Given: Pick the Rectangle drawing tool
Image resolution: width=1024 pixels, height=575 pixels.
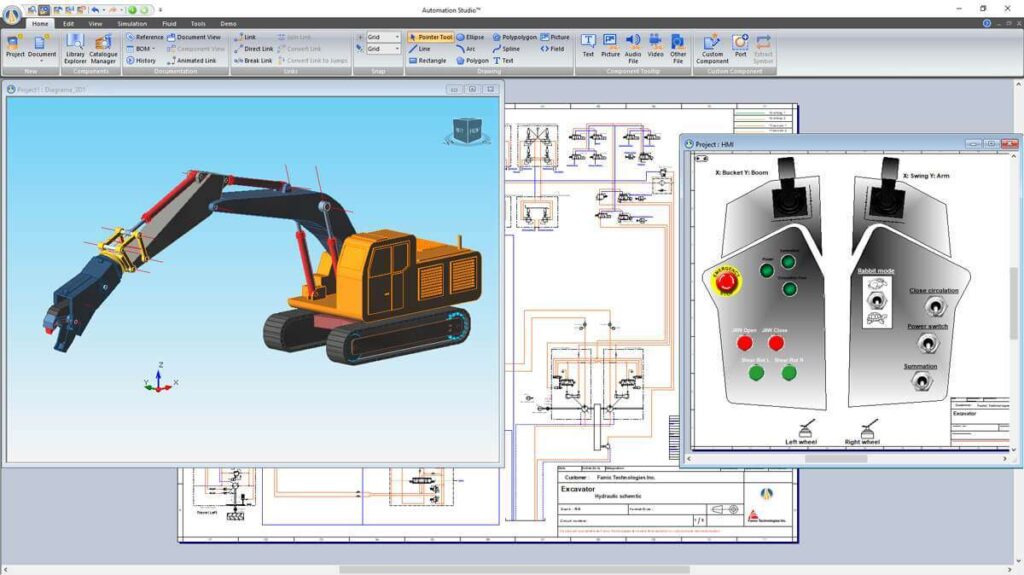Looking at the screenshot, I should pyautogui.click(x=427, y=60).
